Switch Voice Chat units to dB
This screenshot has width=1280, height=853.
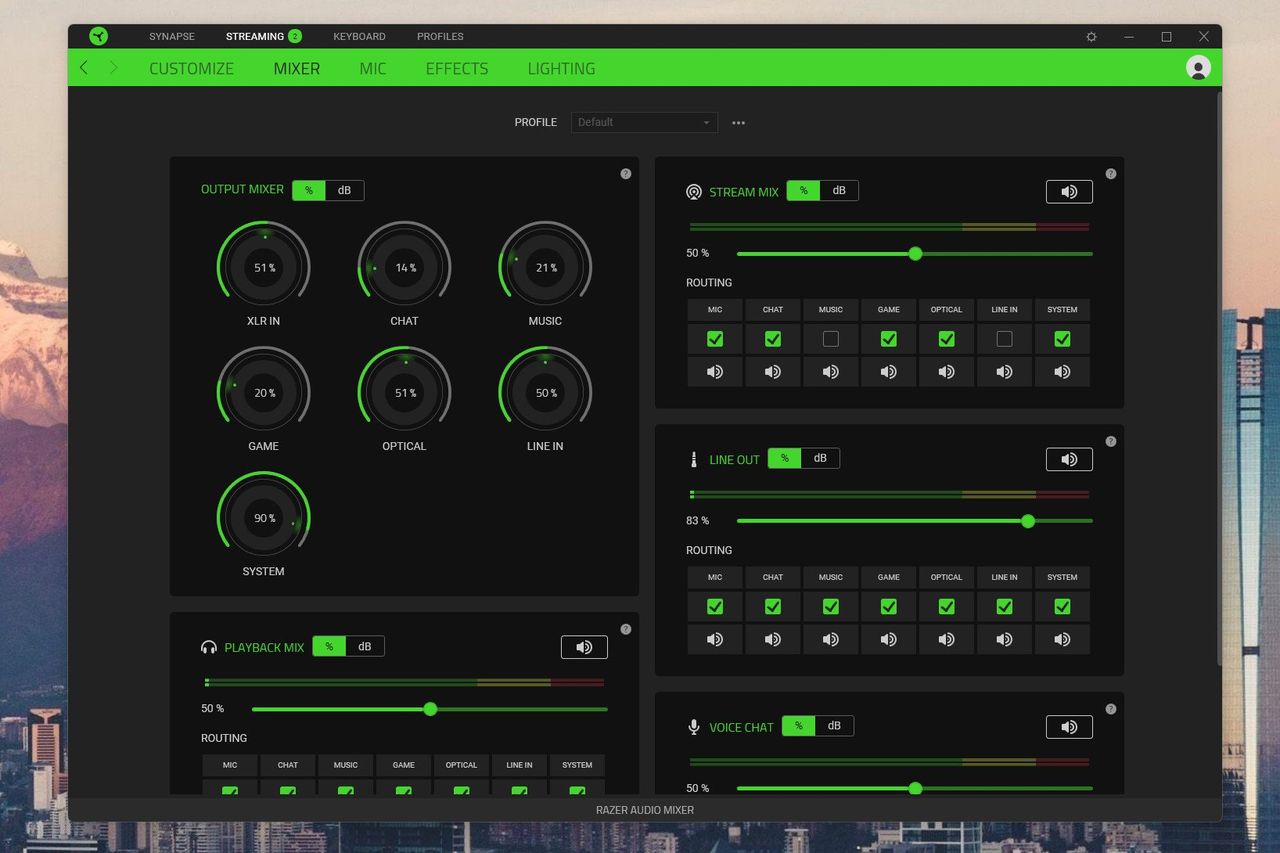tap(834, 726)
